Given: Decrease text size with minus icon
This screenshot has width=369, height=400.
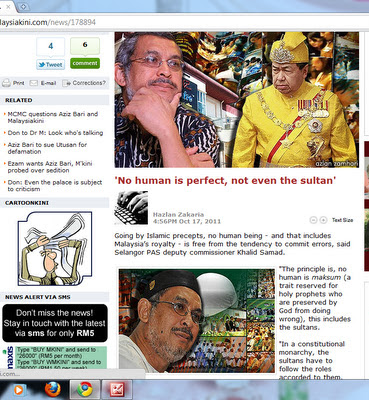Looking at the screenshot, I should (x=313, y=220).
